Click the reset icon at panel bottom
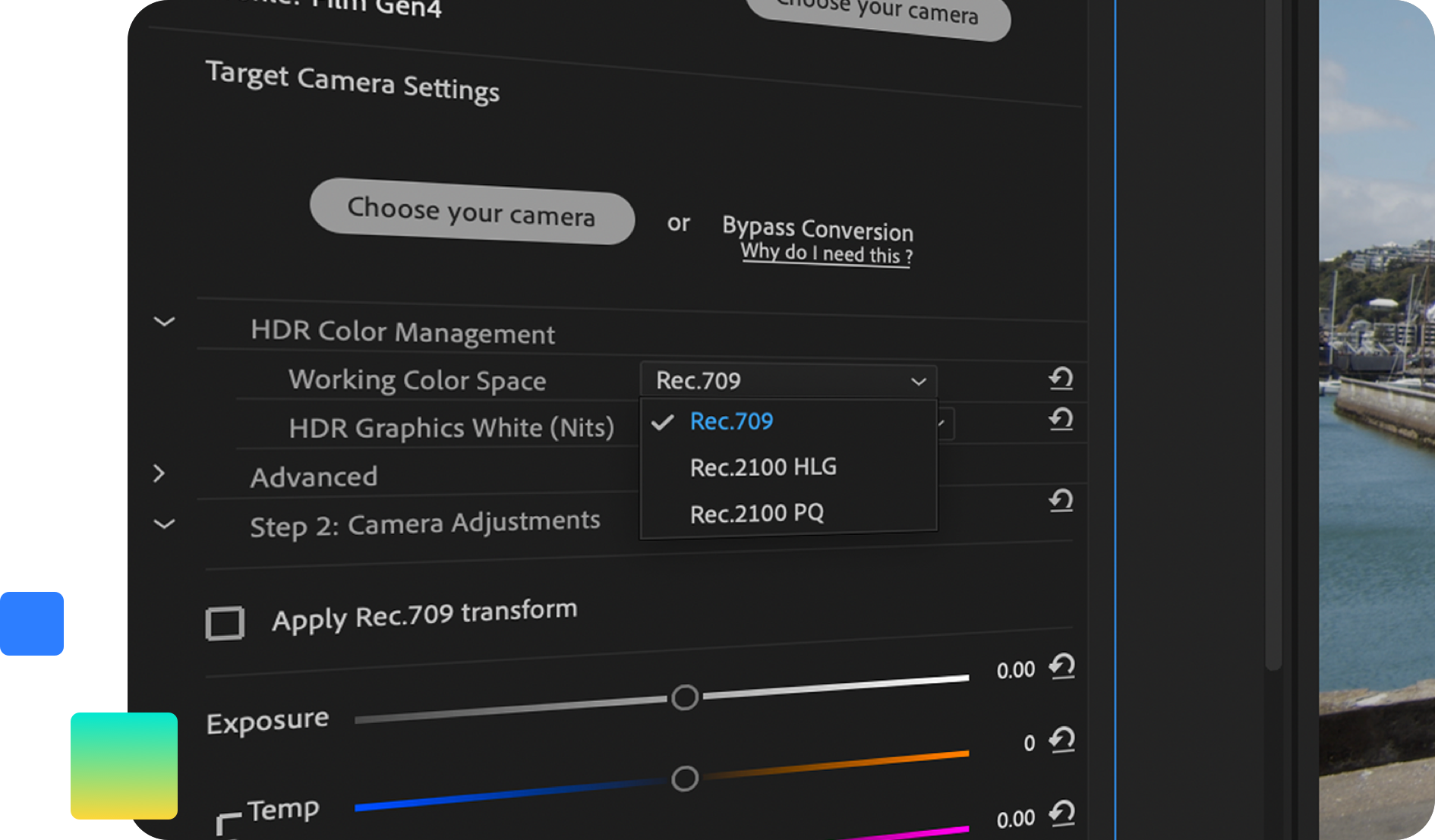The width and height of the screenshot is (1435, 840). coord(1062,813)
